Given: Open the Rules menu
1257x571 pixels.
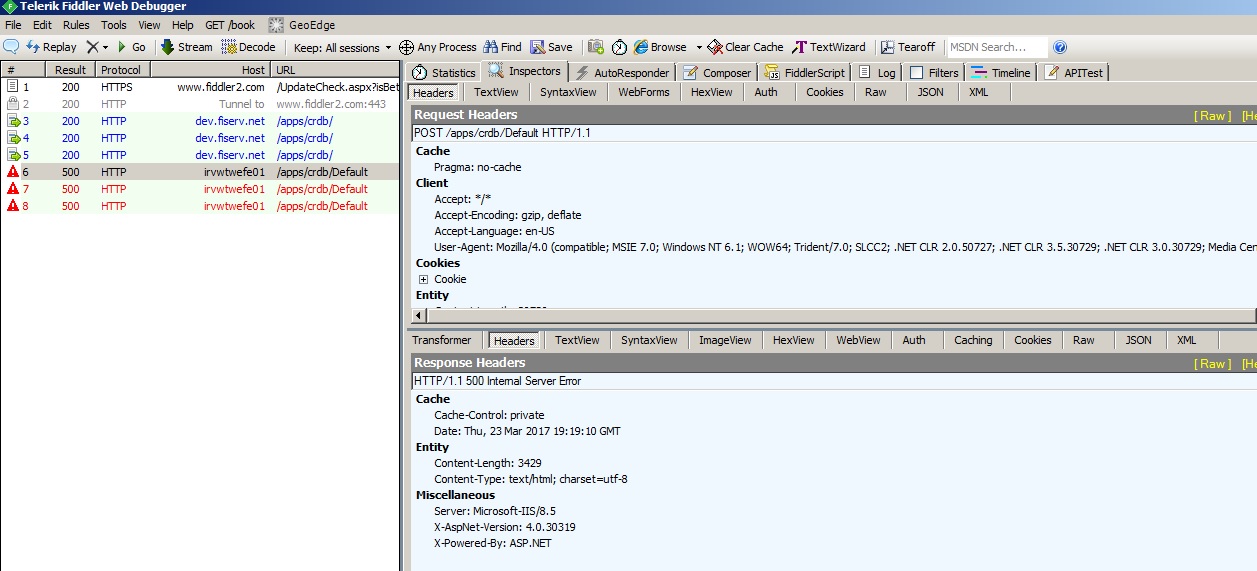Looking at the screenshot, I should 76,25.
